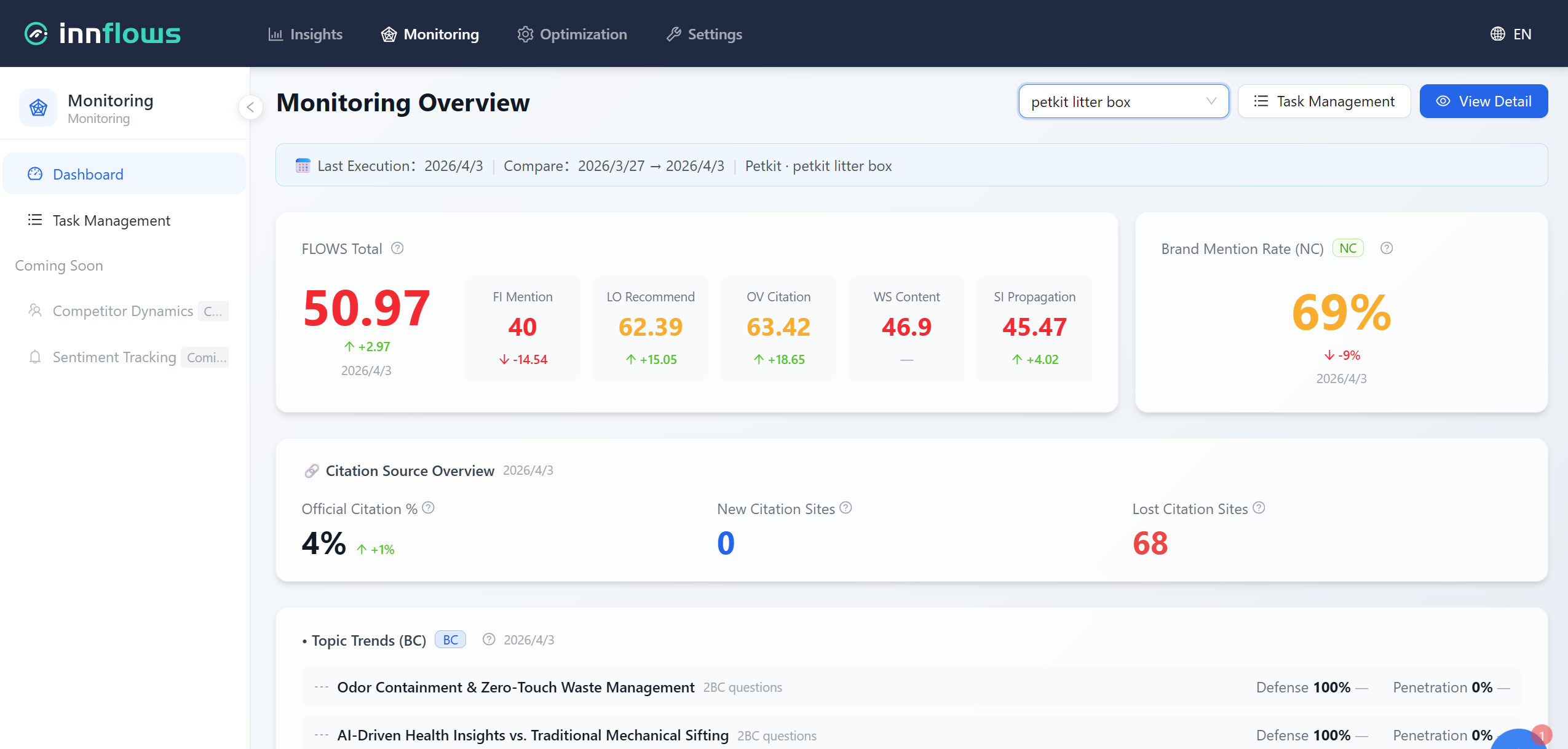Open the petkit litter box dropdown
1568x749 pixels.
click(1123, 101)
